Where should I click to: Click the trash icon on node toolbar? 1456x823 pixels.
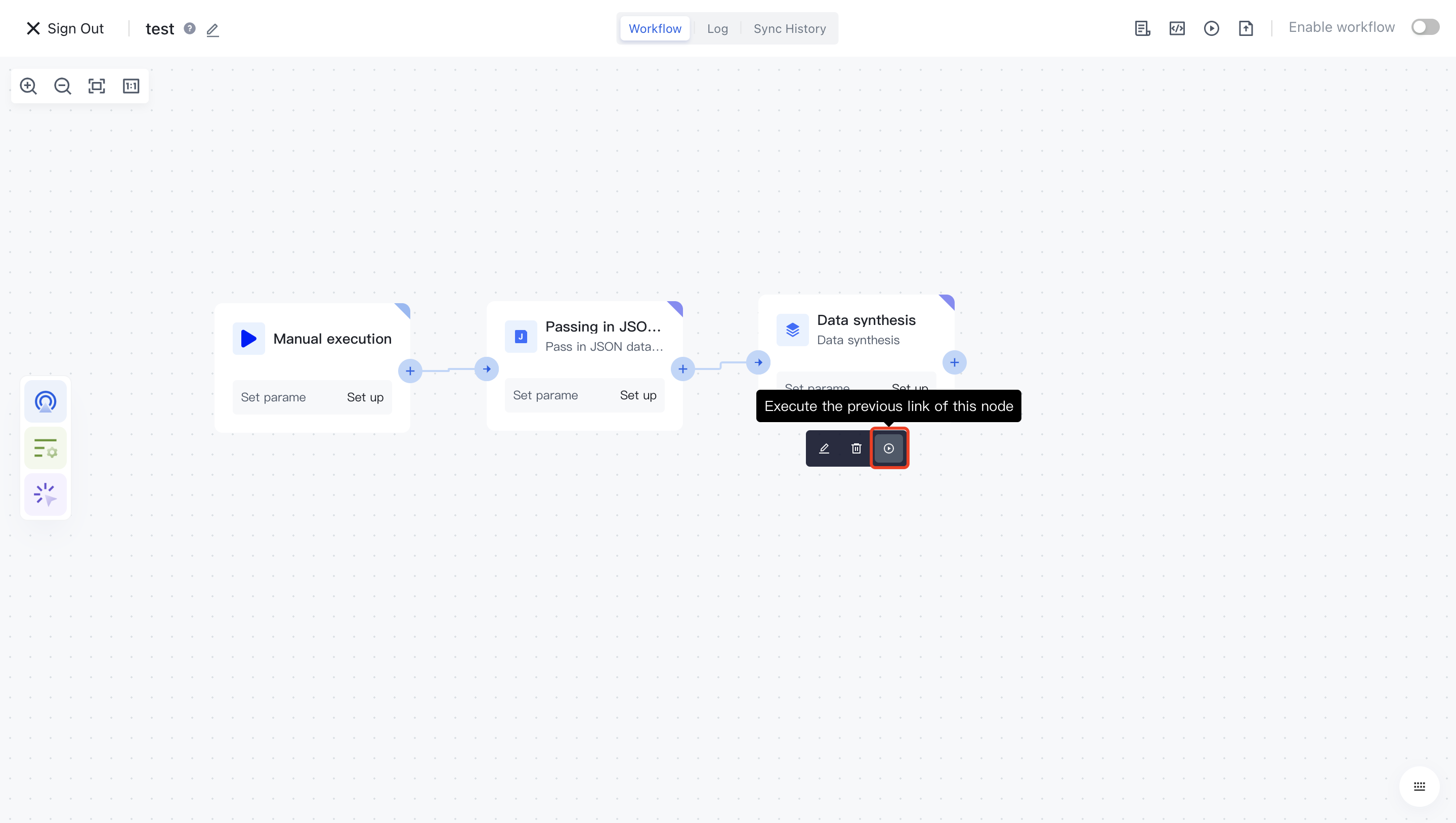855,448
